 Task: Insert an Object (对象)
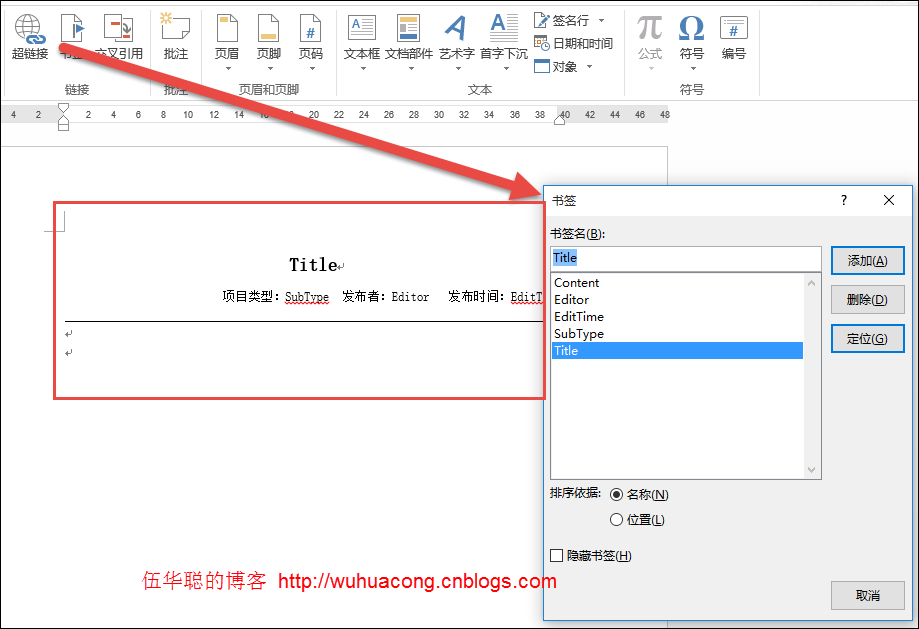(556, 67)
